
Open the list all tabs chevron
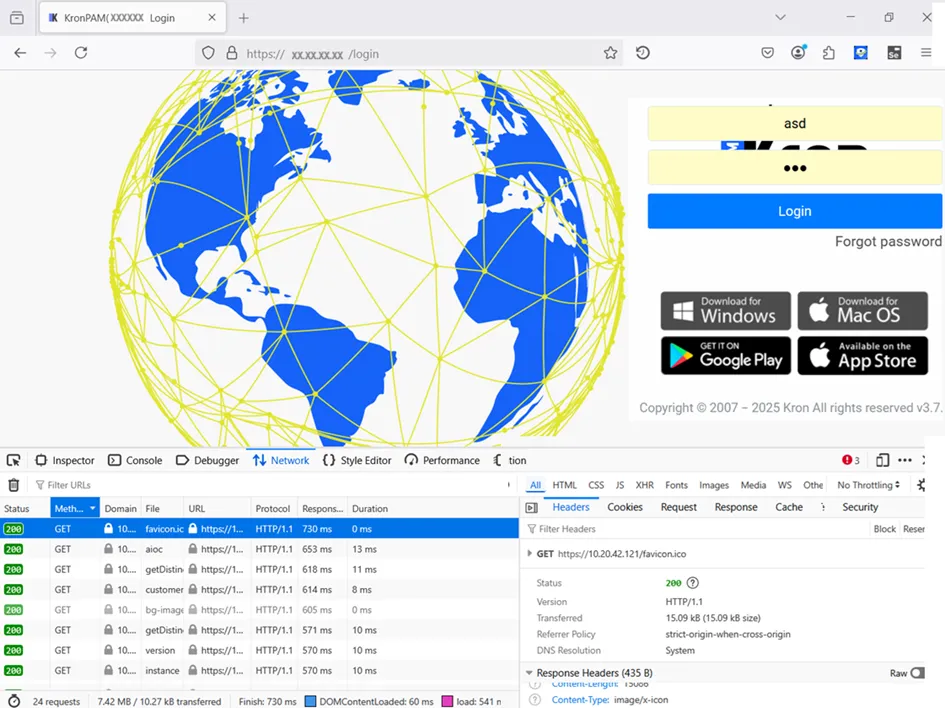[780, 17]
